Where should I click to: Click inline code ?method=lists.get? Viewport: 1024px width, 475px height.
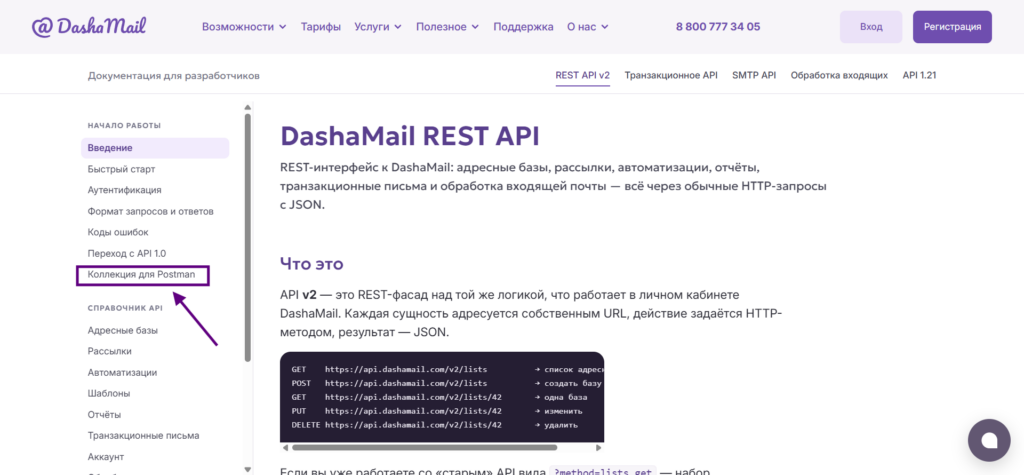coord(602,470)
